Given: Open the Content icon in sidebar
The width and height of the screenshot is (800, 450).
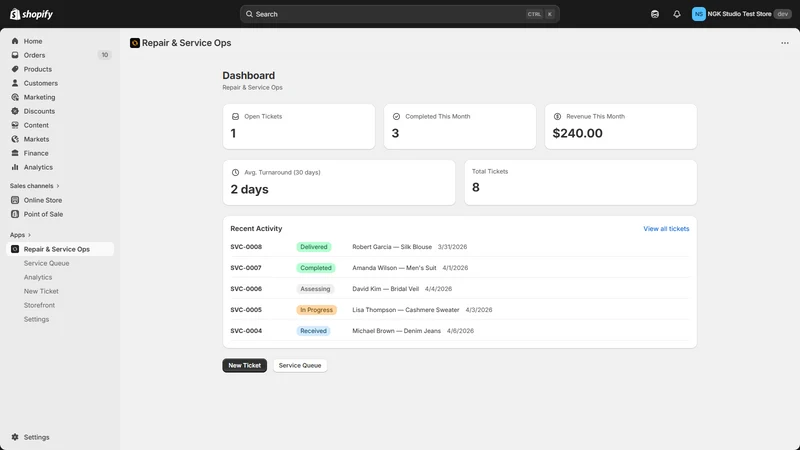Looking at the screenshot, I should [x=15, y=125].
